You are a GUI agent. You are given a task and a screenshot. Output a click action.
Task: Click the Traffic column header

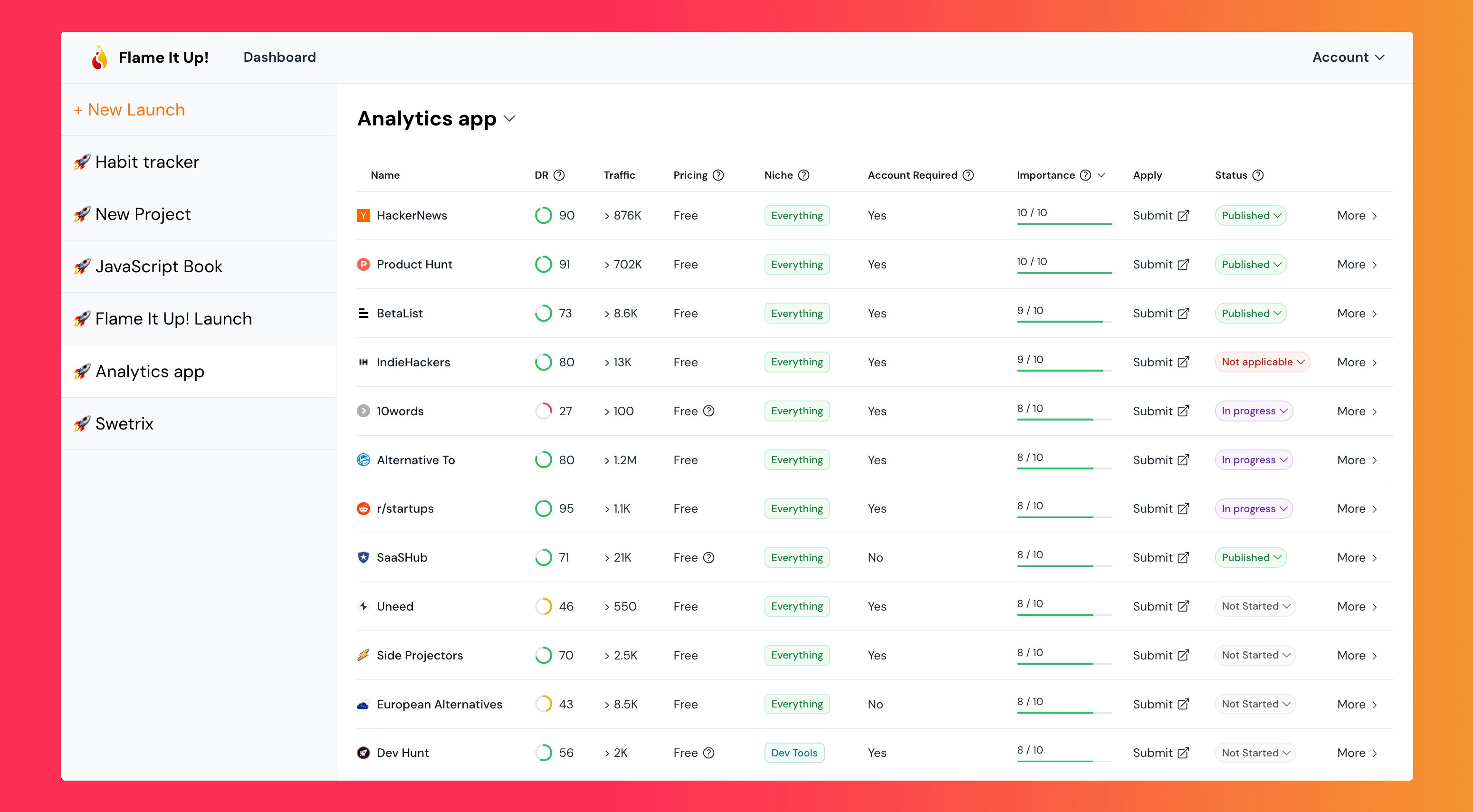tap(619, 175)
